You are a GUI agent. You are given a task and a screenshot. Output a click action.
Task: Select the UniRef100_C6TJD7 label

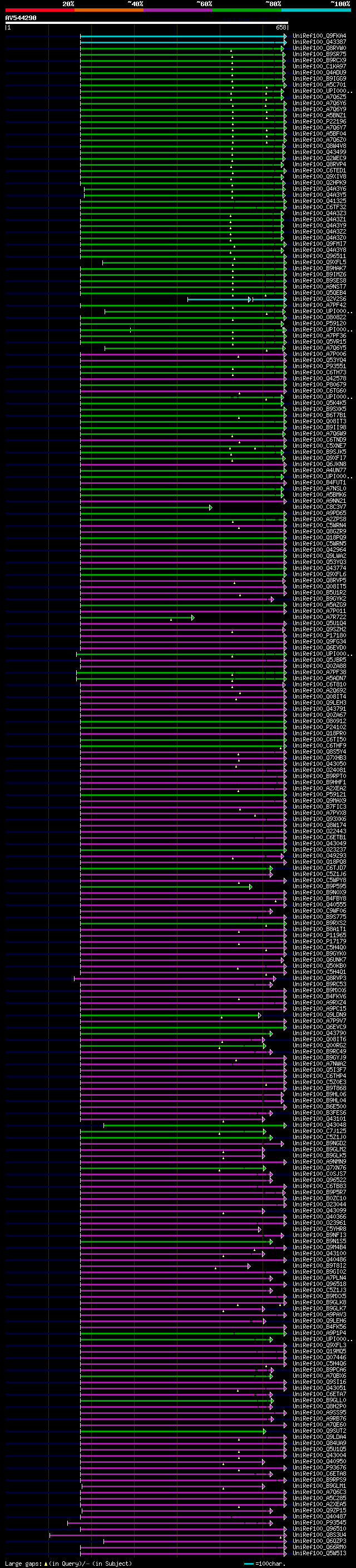coord(319,869)
